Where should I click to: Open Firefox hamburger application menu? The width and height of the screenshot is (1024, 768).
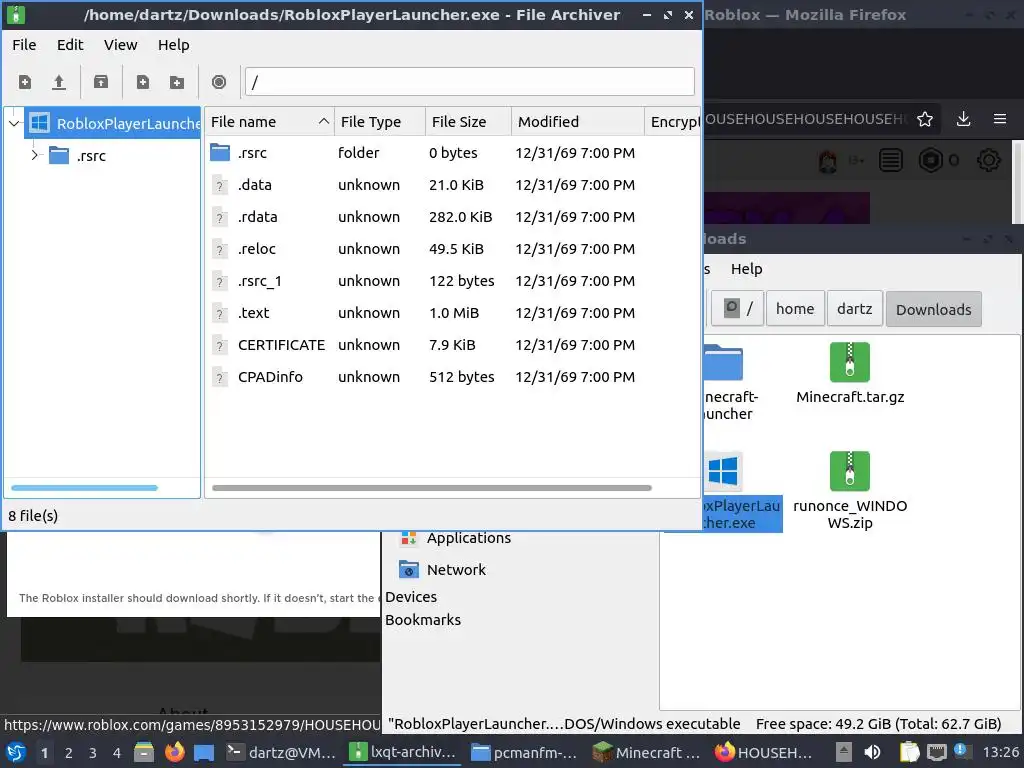click(1000, 120)
